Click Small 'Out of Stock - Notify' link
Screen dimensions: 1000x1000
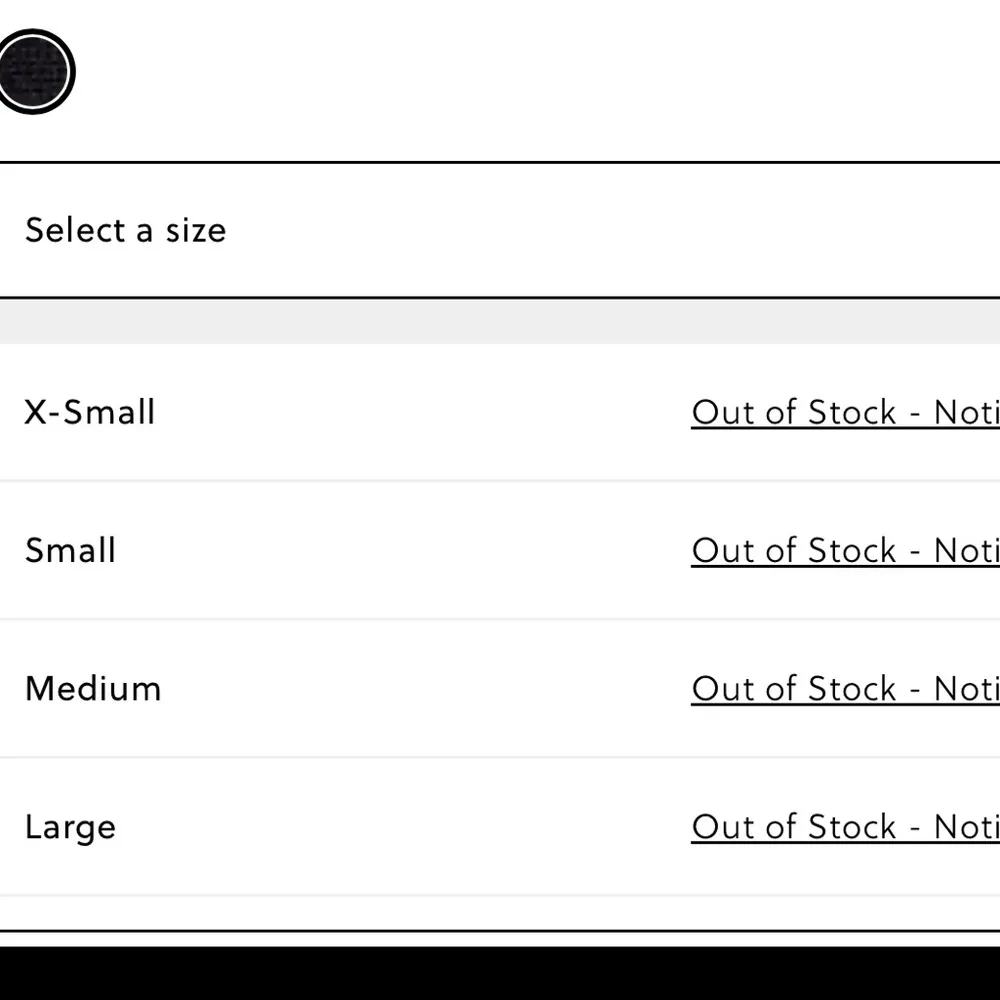(x=845, y=551)
